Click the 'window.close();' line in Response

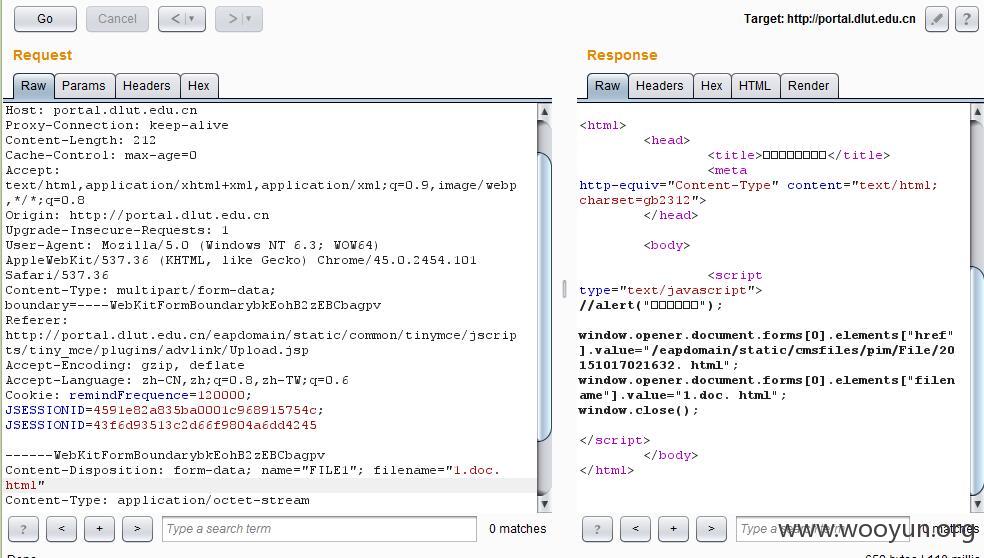coord(638,410)
